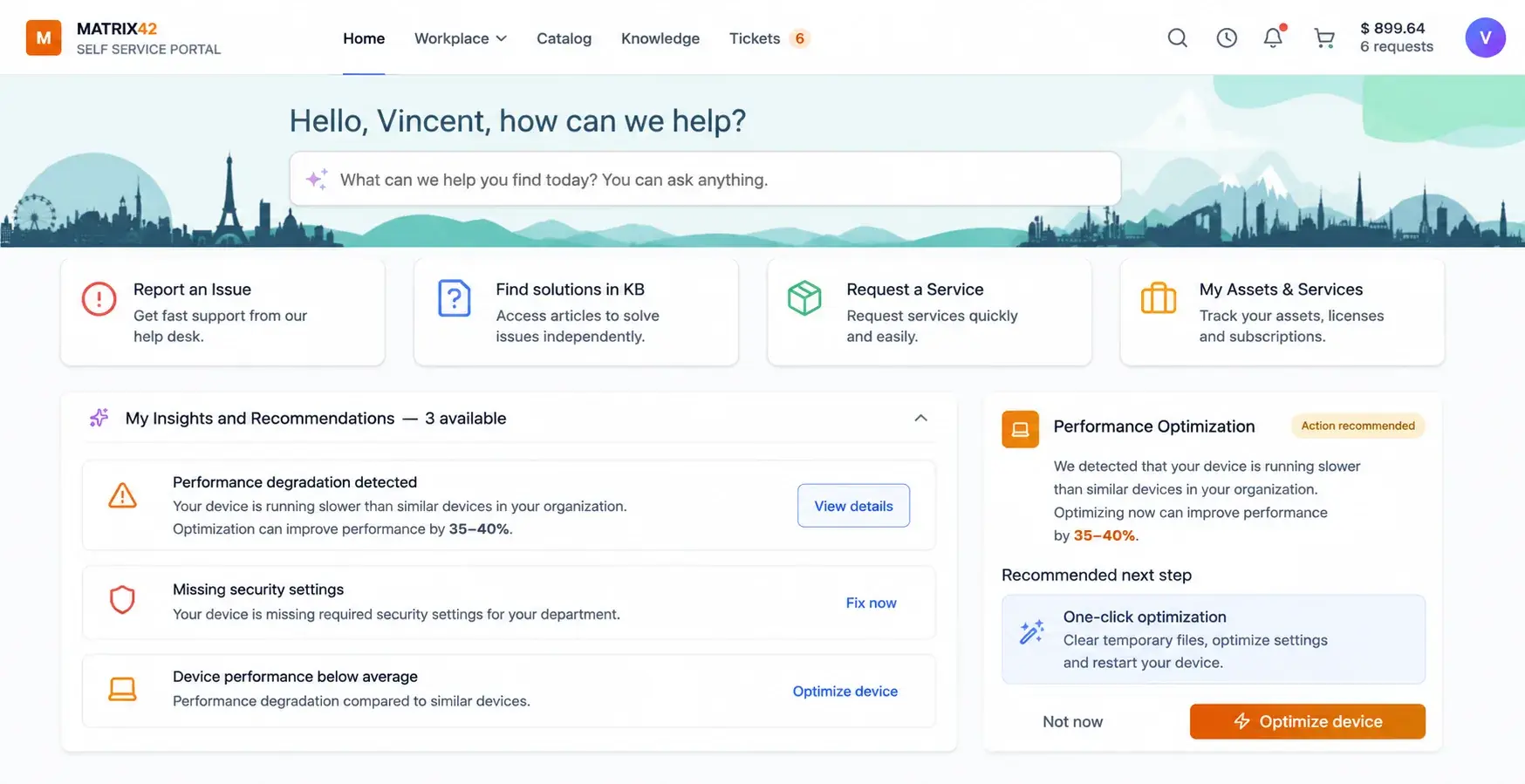This screenshot has height=784, width=1525.
Task: Click the purple sparkle icon beside My Insights
Action: click(99, 418)
